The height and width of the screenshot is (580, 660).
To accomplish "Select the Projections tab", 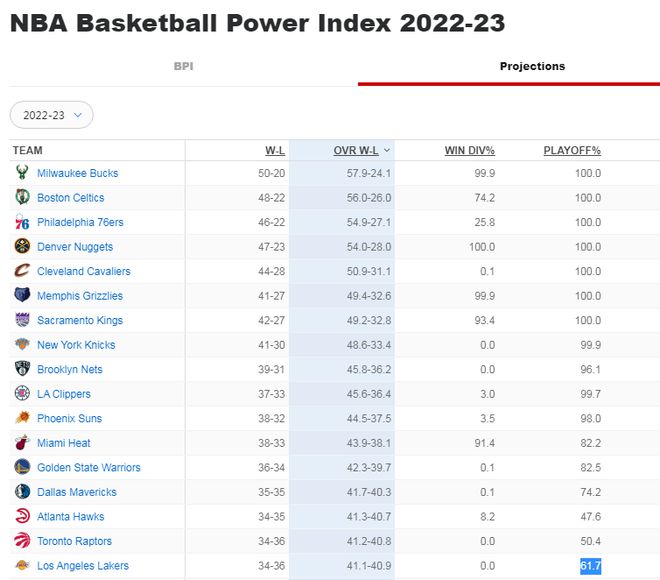I will tap(532, 66).
